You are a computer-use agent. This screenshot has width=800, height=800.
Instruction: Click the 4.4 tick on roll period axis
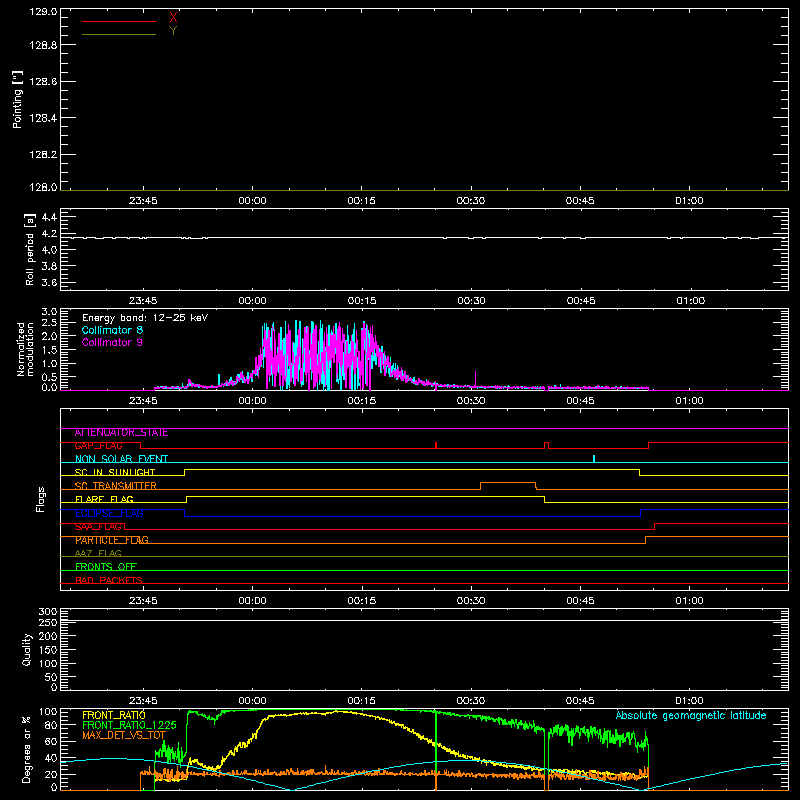point(49,217)
